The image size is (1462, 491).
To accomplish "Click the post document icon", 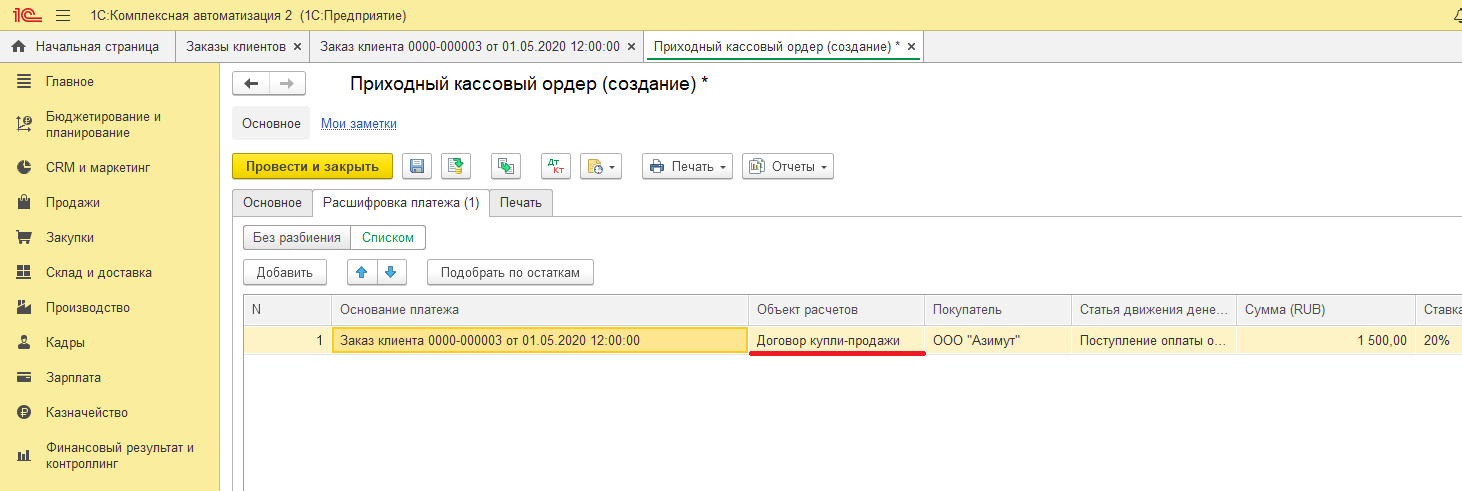I will coord(456,167).
